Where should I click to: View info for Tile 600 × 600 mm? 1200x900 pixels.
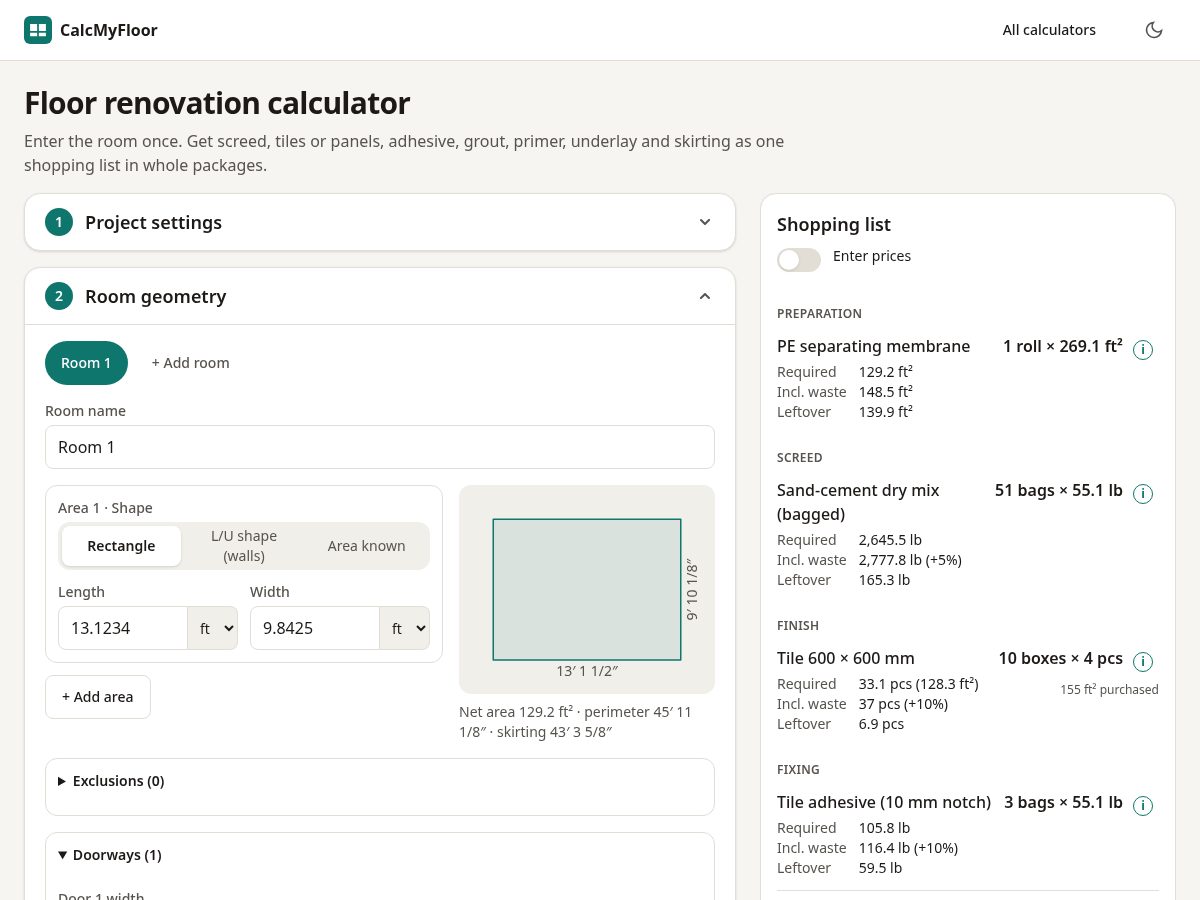coord(1143,662)
